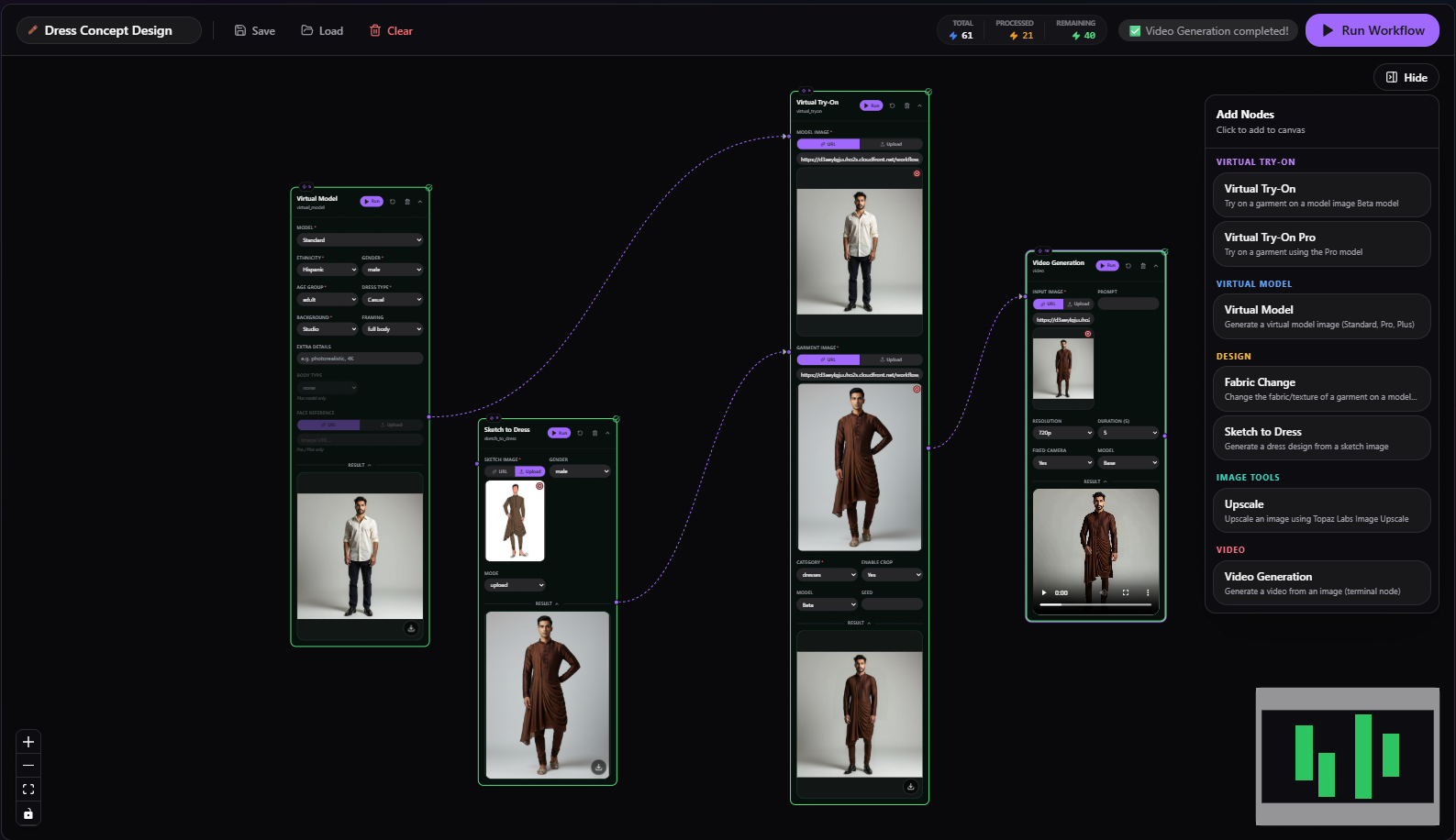Open the Ethnicity dropdown showing Hispanic
Image resolution: width=1456 pixels, height=840 pixels.
(x=327, y=270)
